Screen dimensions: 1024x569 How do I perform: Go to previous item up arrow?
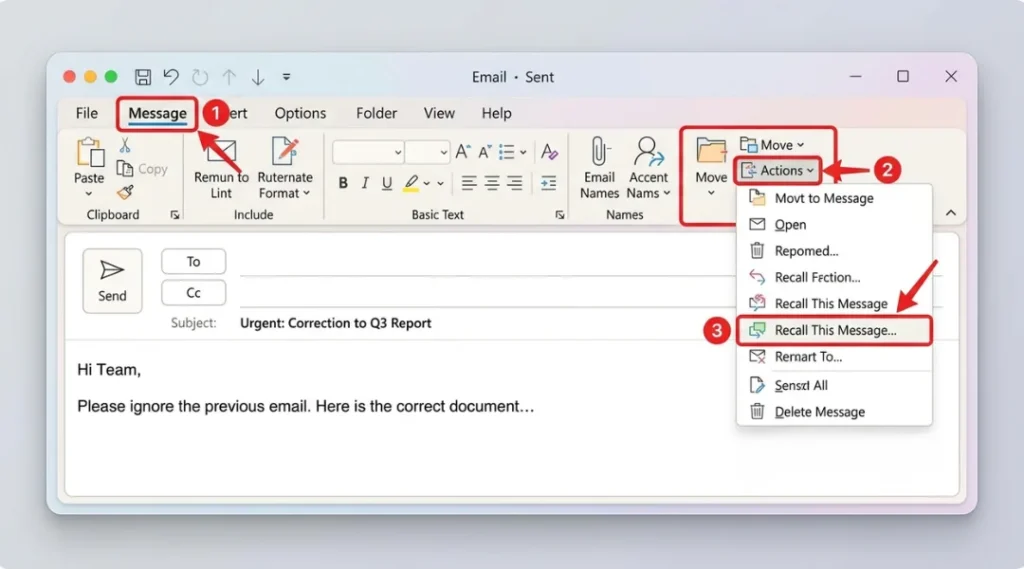229,77
